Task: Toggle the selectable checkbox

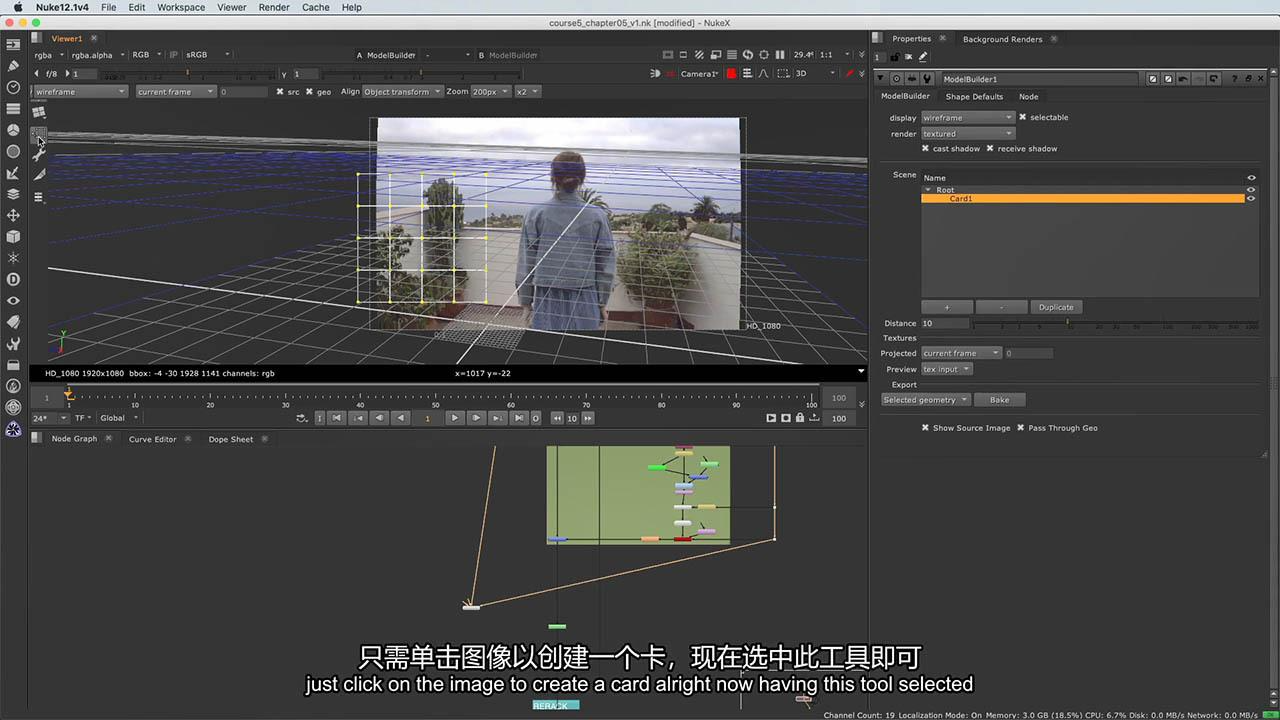Action: click(1023, 118)
